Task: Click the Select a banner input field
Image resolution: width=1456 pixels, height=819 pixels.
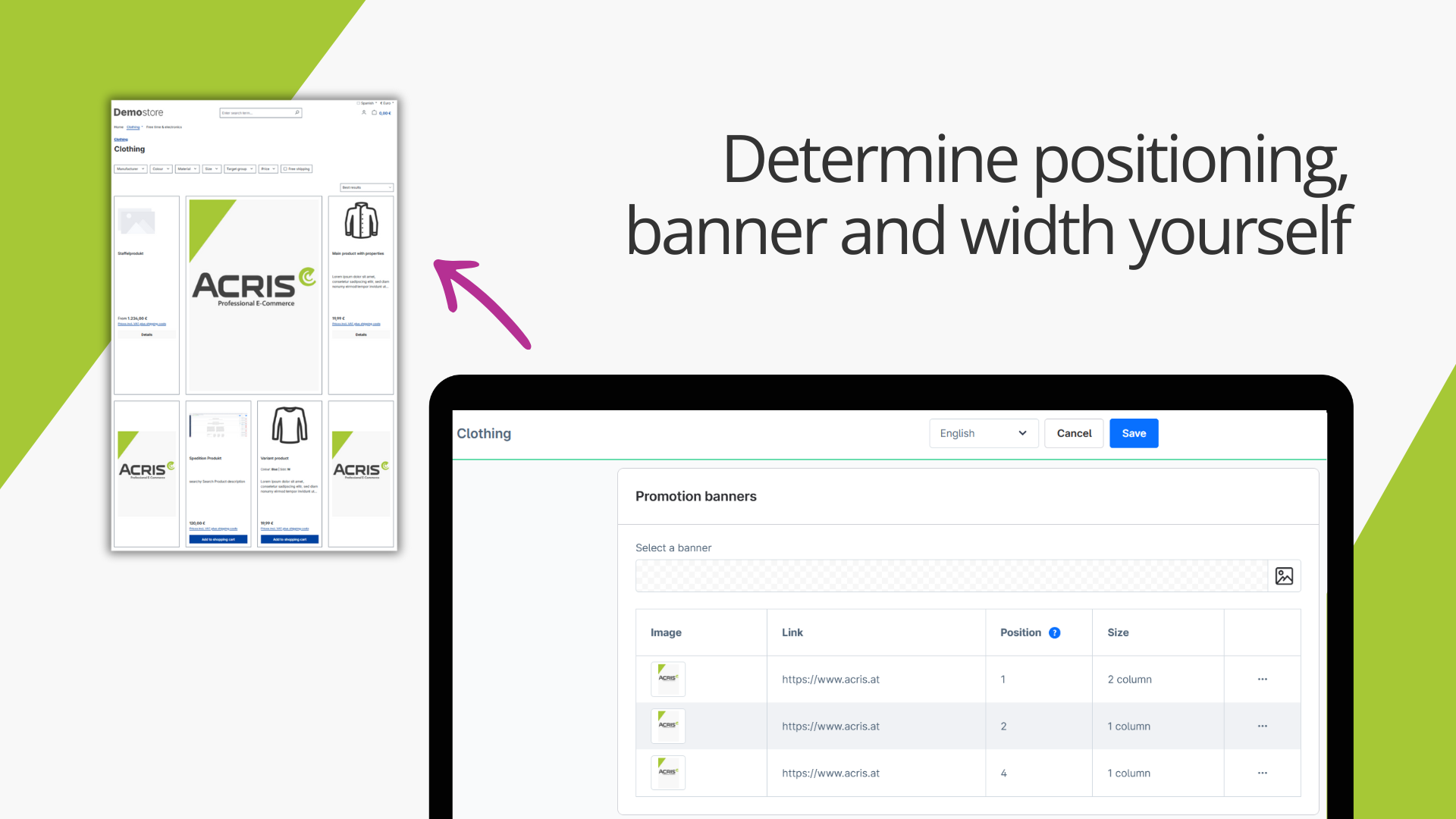Action: [x=951, y=576]
